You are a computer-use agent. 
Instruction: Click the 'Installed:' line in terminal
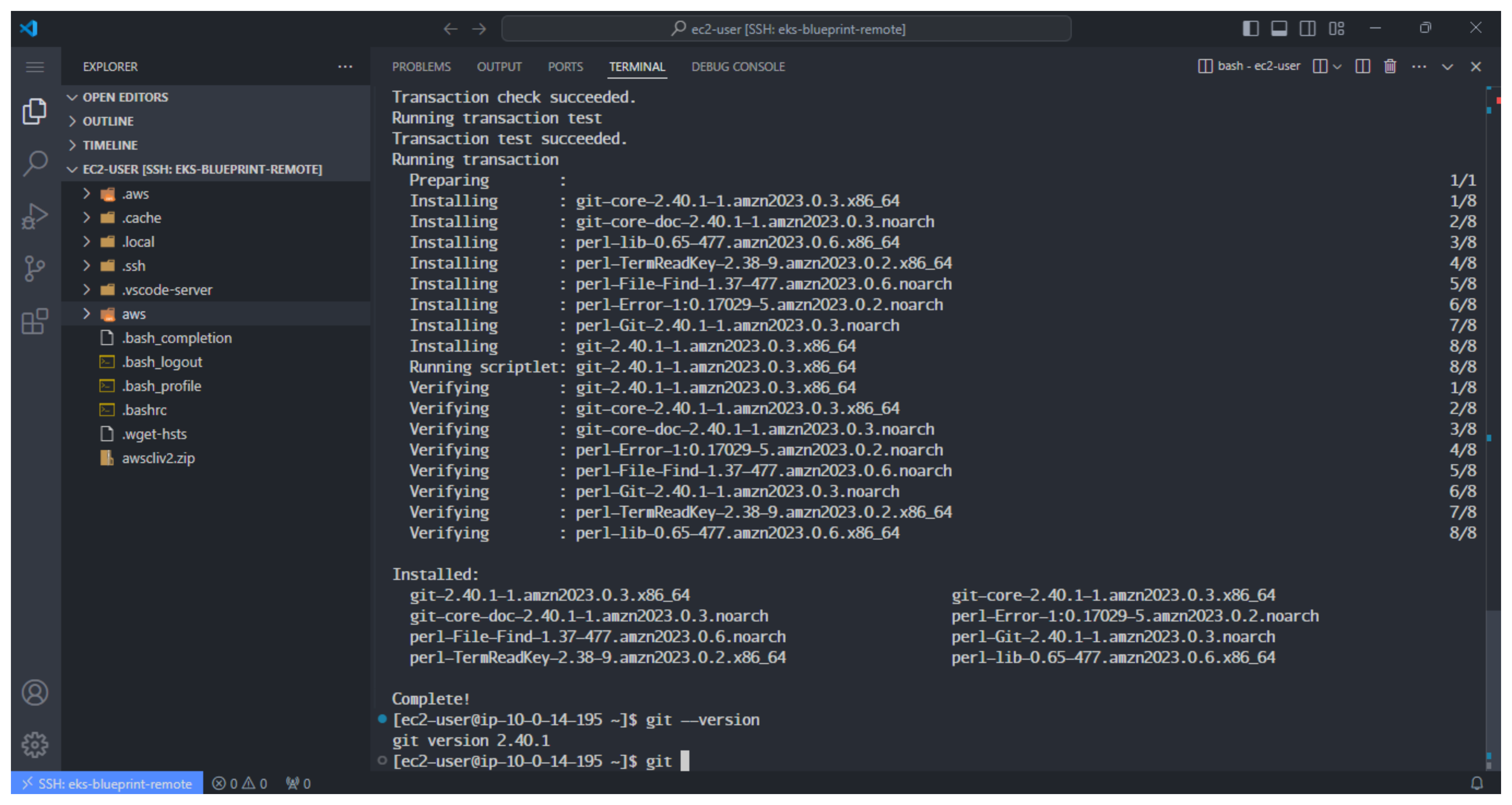pyautogui.click(x=436, y=575)
